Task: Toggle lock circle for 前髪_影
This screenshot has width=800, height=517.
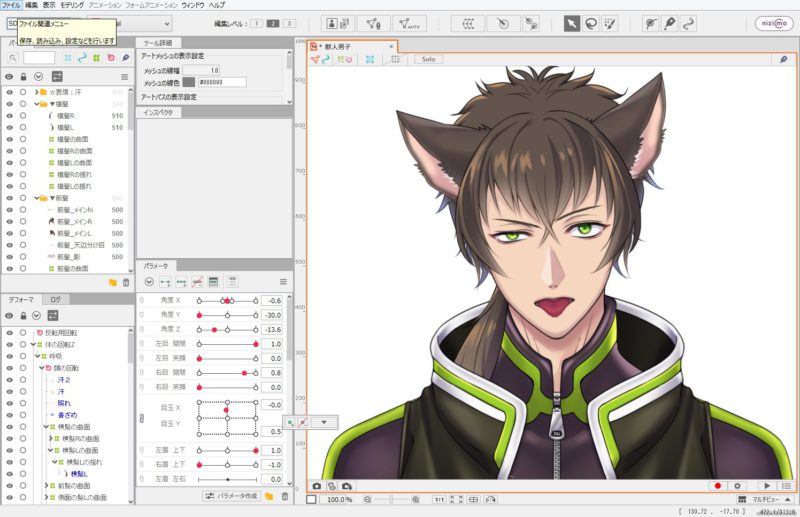Action: (x=23, y=257)
